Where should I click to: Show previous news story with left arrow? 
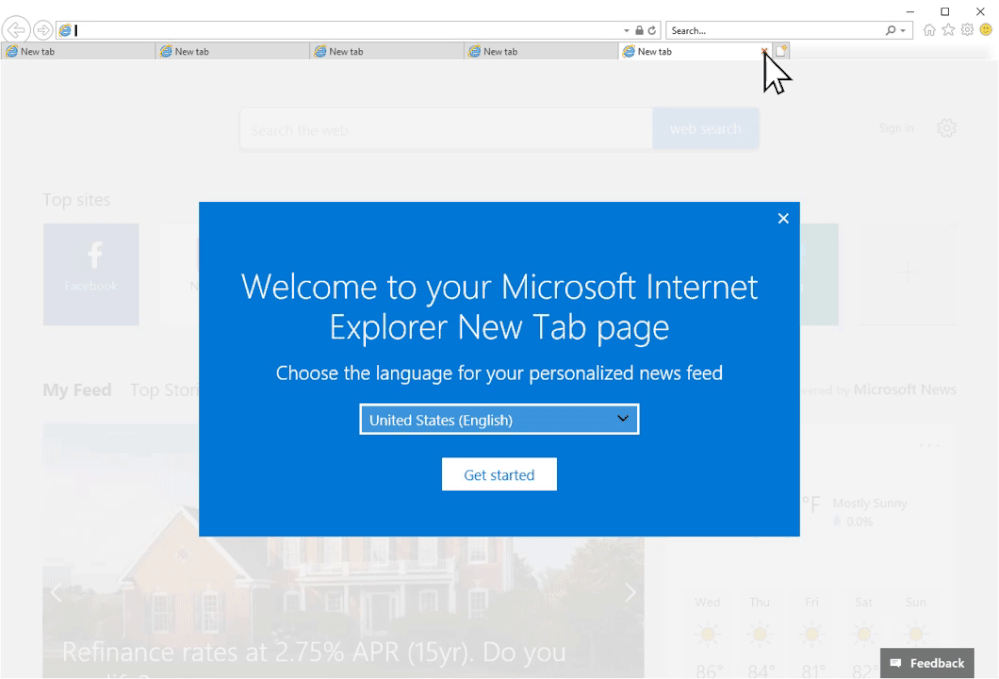click(56, 593)
